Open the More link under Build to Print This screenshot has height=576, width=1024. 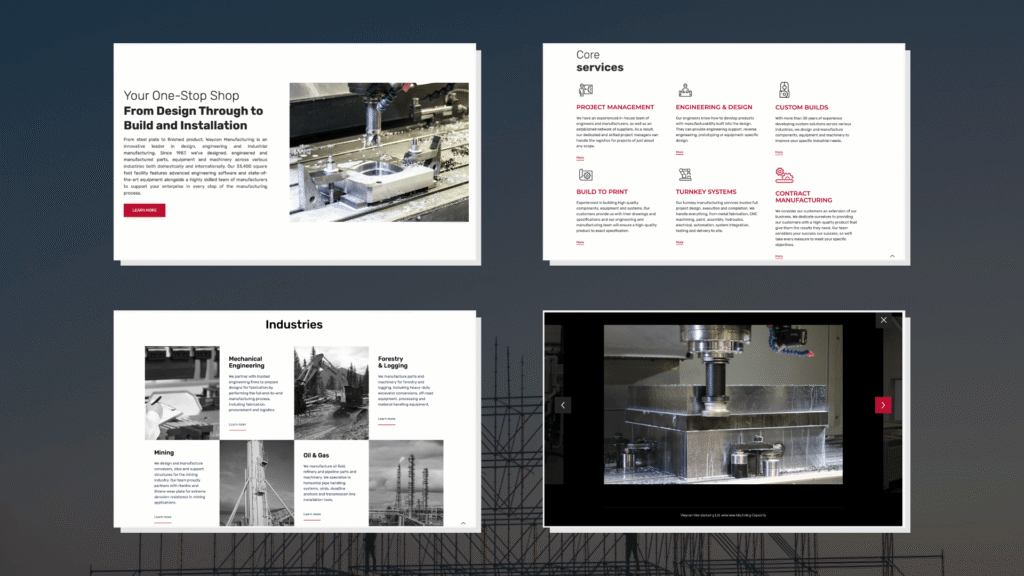pos(580,242)
